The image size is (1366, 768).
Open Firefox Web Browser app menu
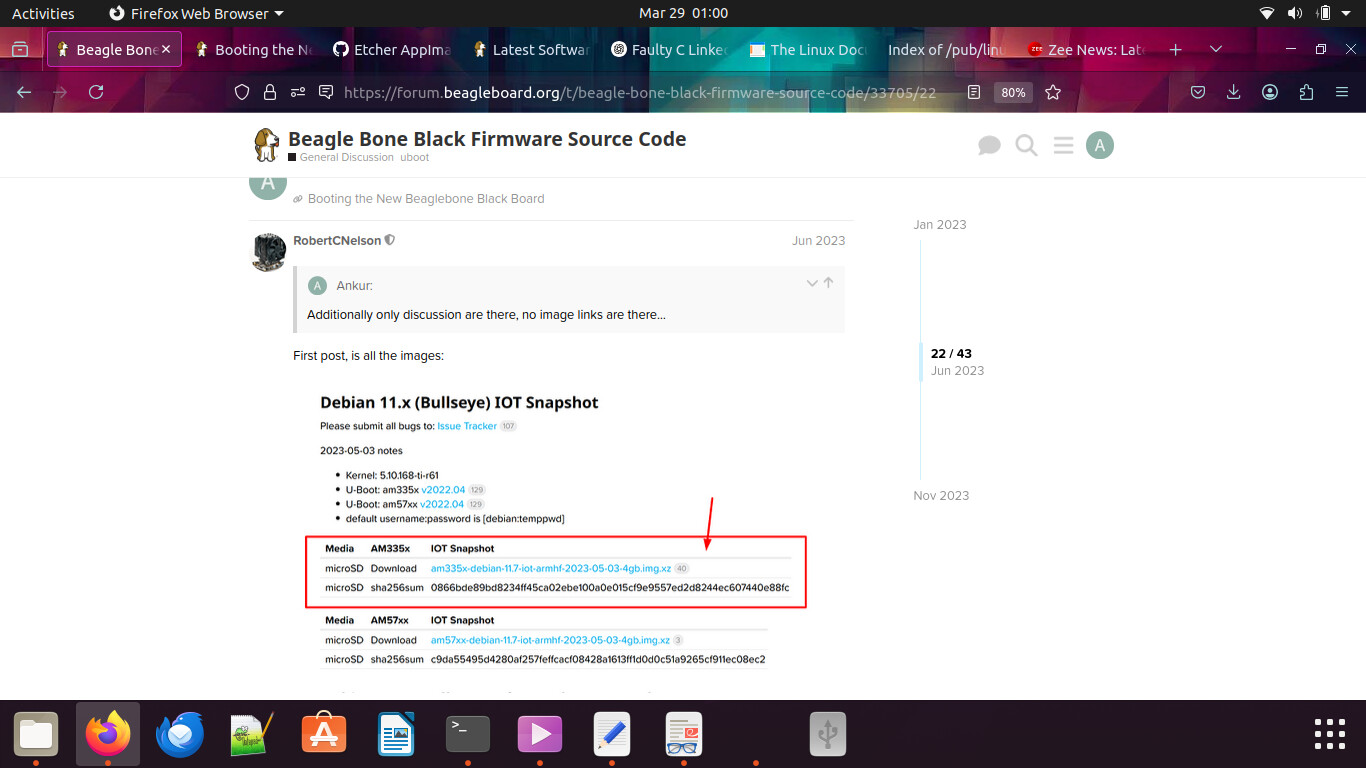[x=195, y=13]
